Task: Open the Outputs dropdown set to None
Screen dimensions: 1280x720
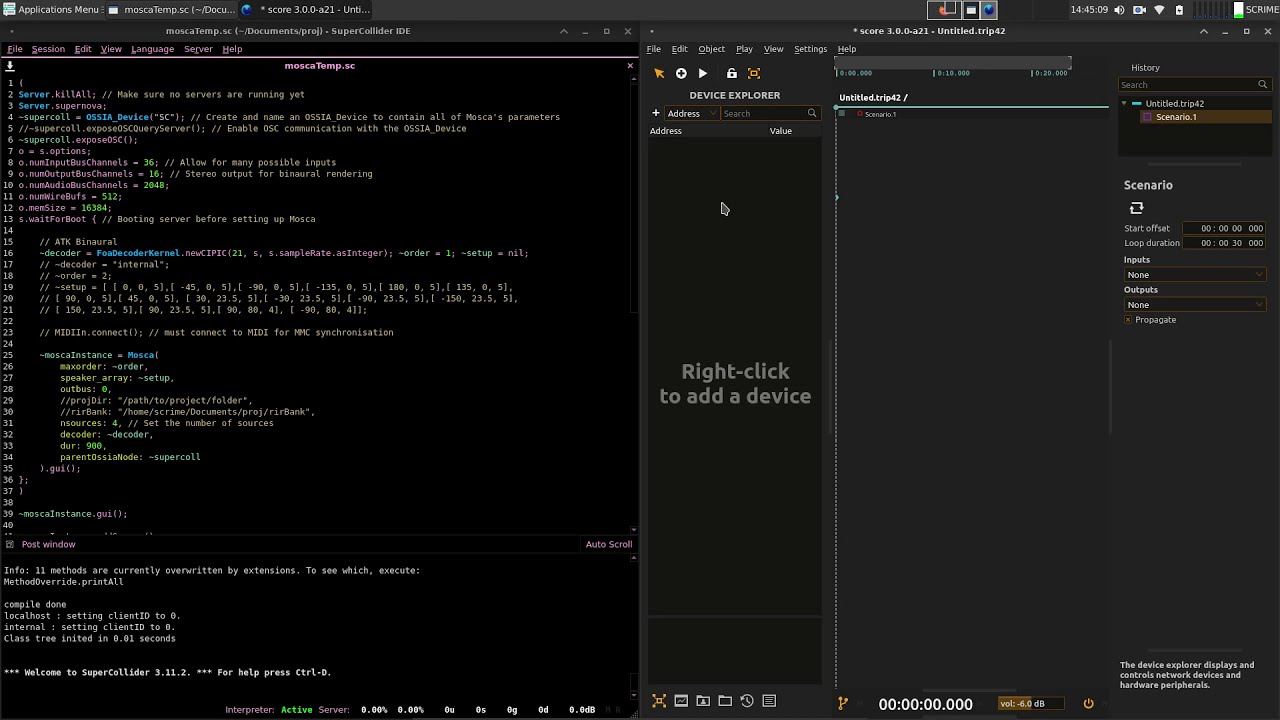Action: pyautogui.click(x=1195, y=305)
